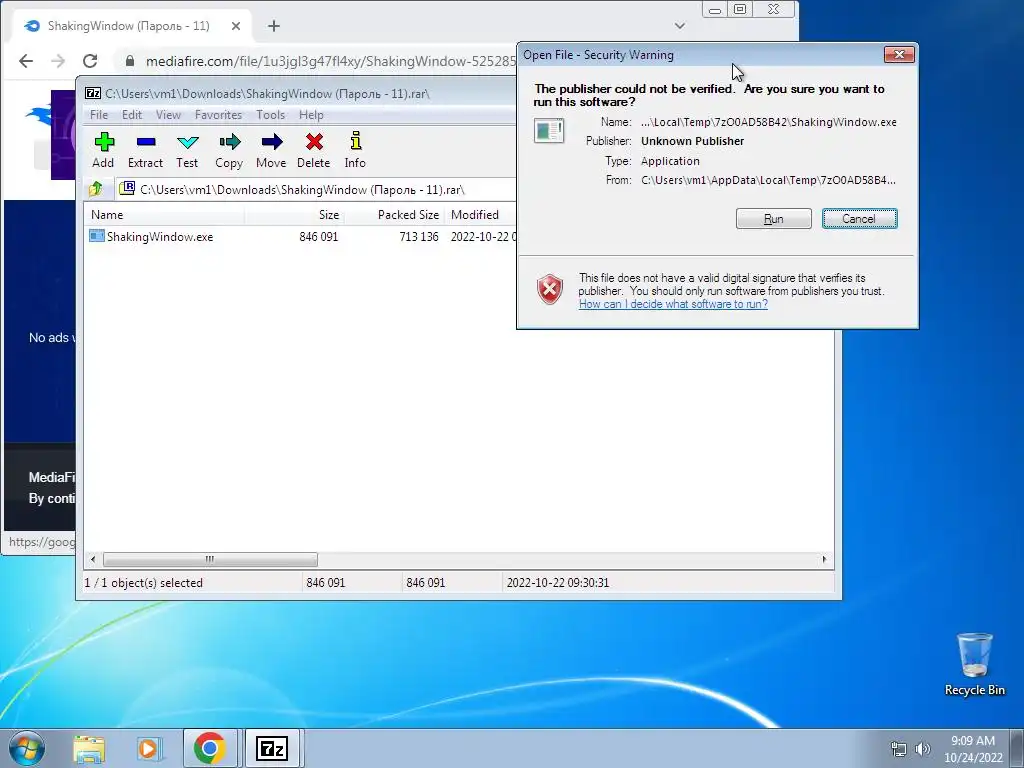Click the 'Unknown Publisher' text
Screen dimensions: 1024x768
pyautogui.click(x=692, y=141)
